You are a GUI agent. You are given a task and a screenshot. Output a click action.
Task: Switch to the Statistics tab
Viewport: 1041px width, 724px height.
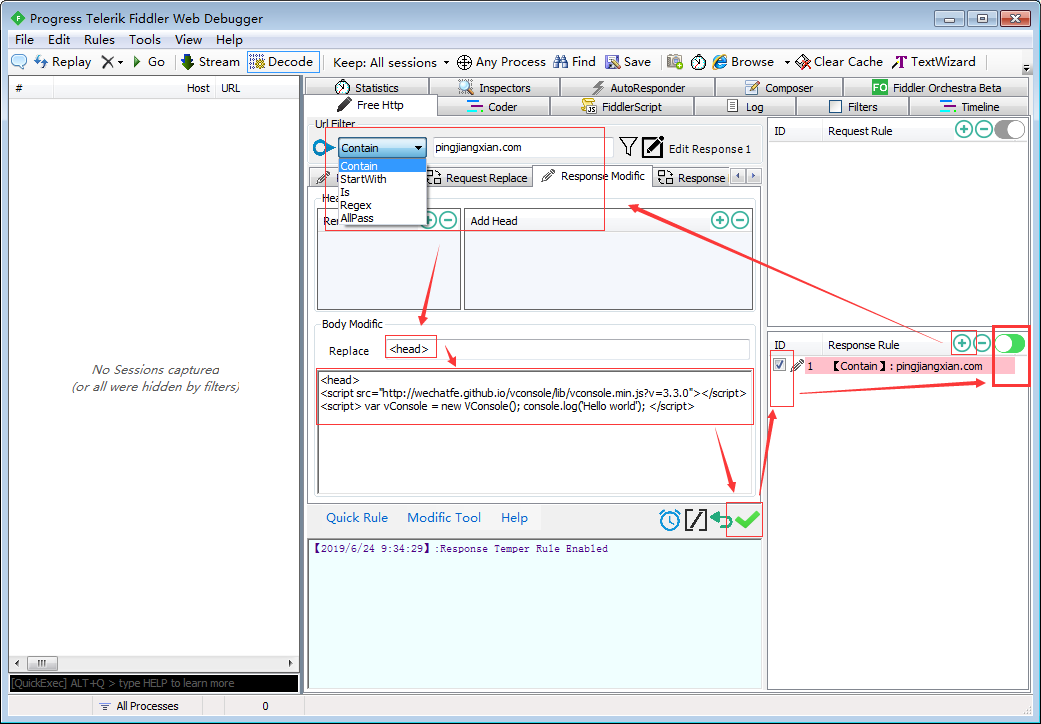click(x=367, y=88)
